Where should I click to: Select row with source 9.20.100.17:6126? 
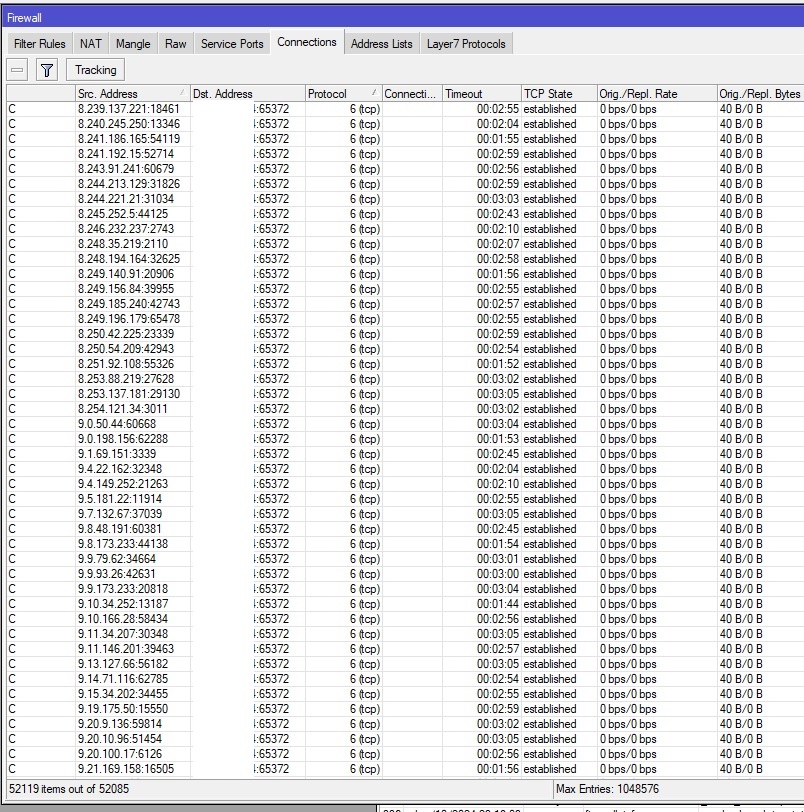click(x=405, y=755)
